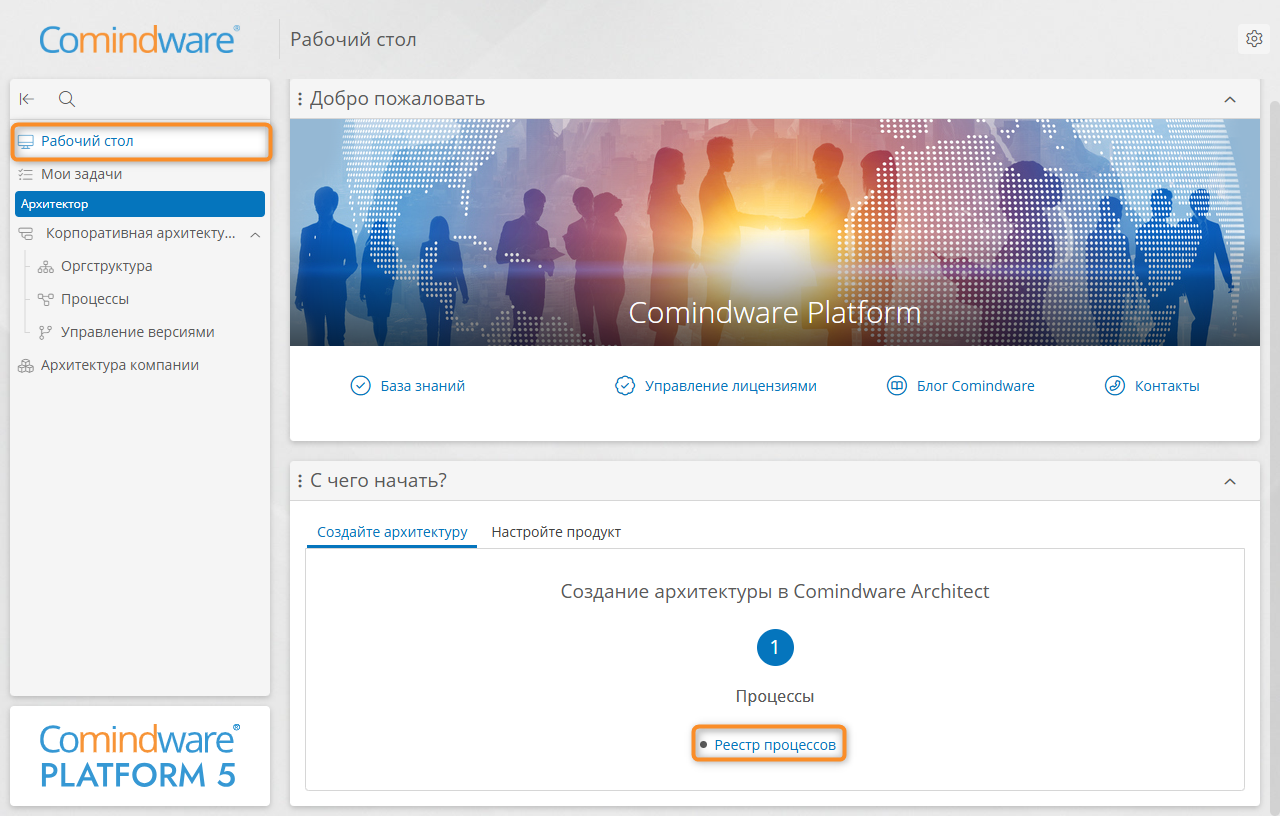
Task: Click the Оргструктура hierarchy icon
Action: (45, 267)
